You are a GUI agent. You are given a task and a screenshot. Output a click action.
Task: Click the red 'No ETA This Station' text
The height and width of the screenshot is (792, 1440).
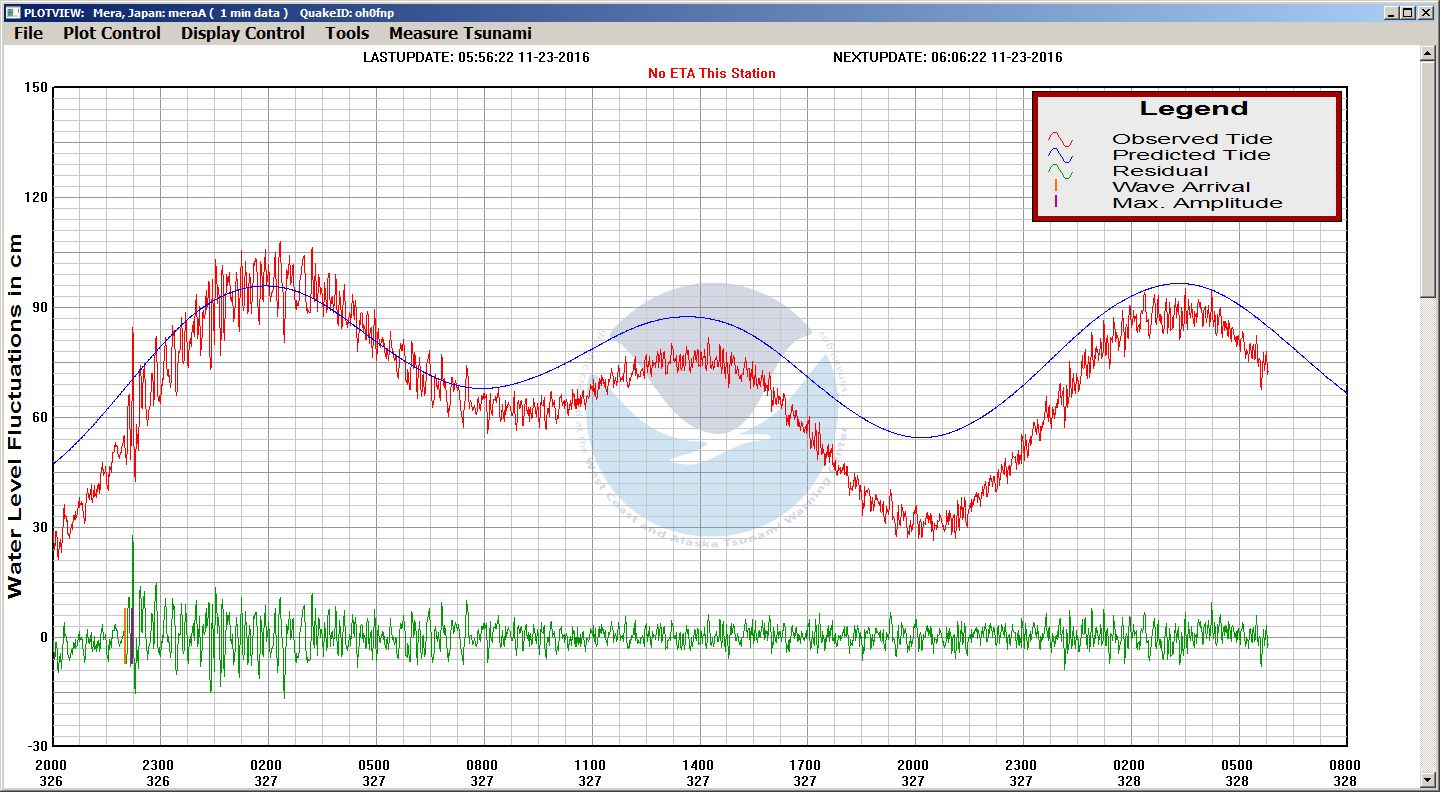pyautogui.click(x=711, y=73)
